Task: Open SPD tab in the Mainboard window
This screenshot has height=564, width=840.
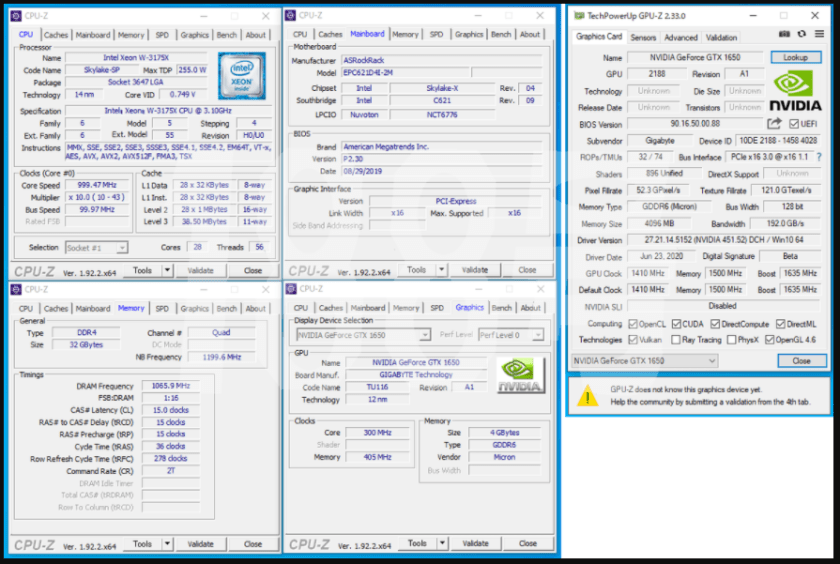Action: tap(436, 34)
